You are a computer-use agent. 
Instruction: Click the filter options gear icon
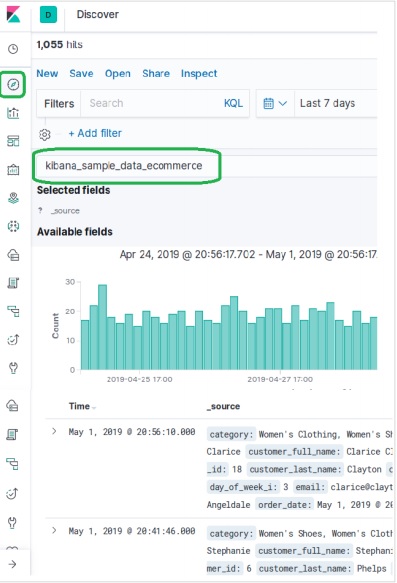pos(45,134)
